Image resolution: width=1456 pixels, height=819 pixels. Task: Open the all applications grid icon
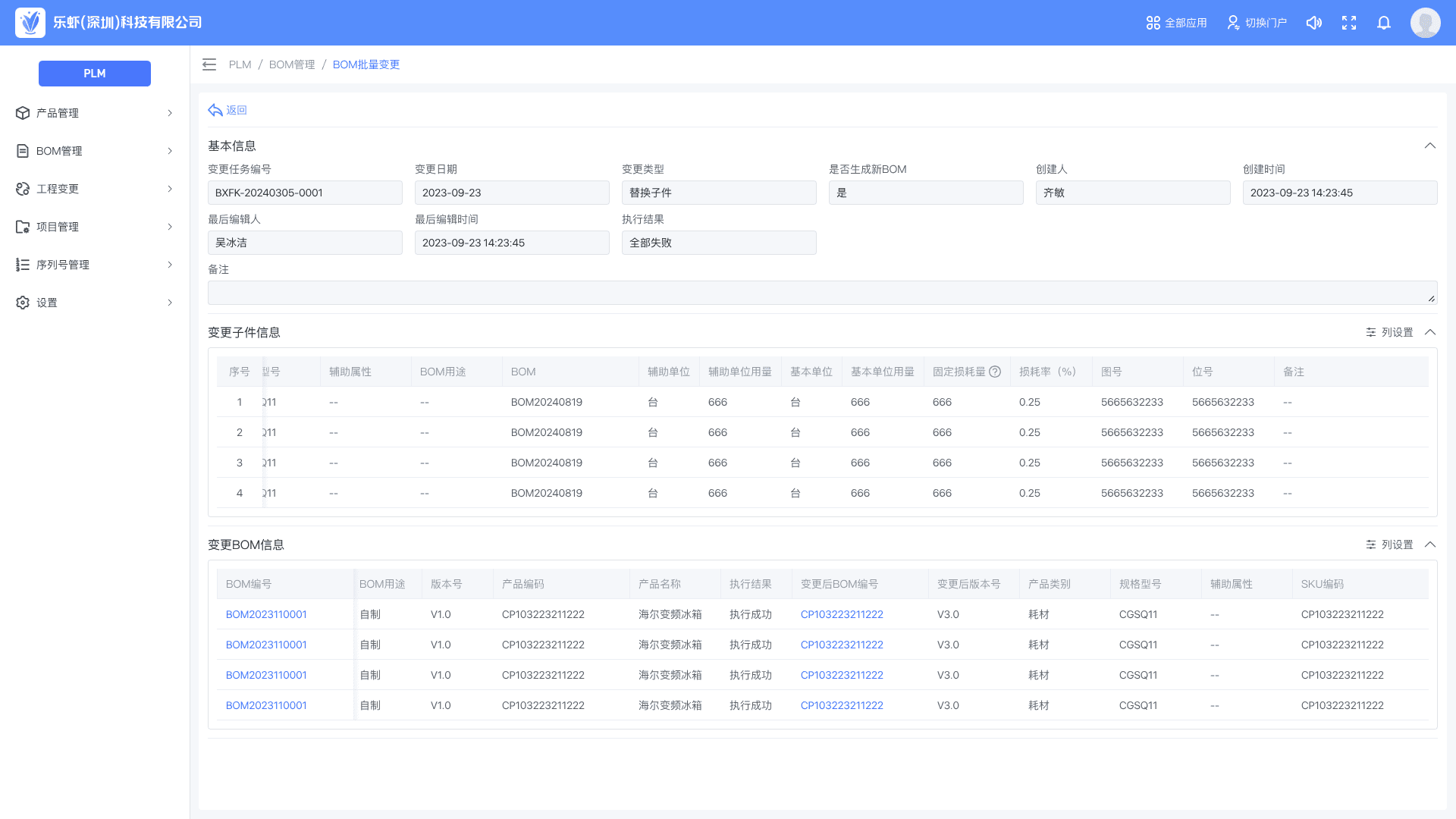click(x=1153, y=23)
